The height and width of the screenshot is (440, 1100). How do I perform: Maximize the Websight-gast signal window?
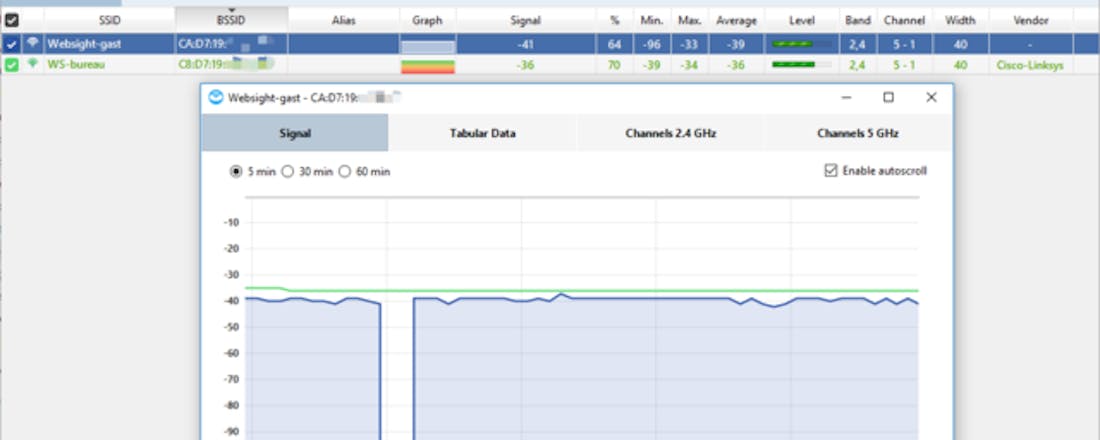tap(888, 97)
